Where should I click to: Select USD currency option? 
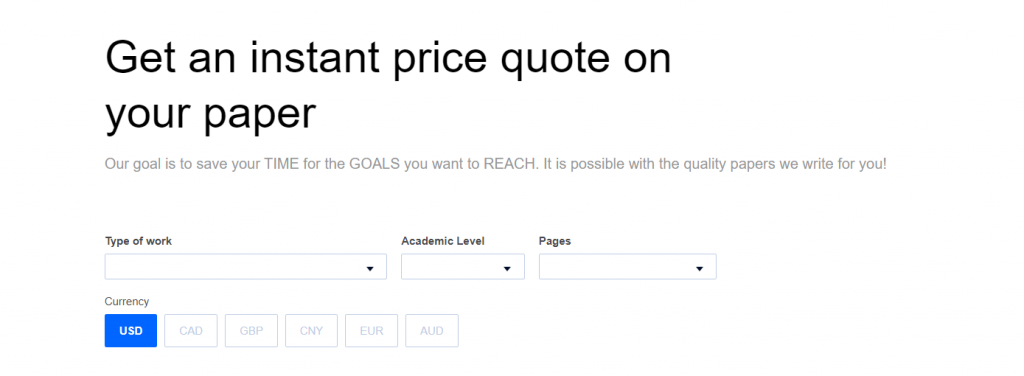pyautogui.click(x=131, y=331)
